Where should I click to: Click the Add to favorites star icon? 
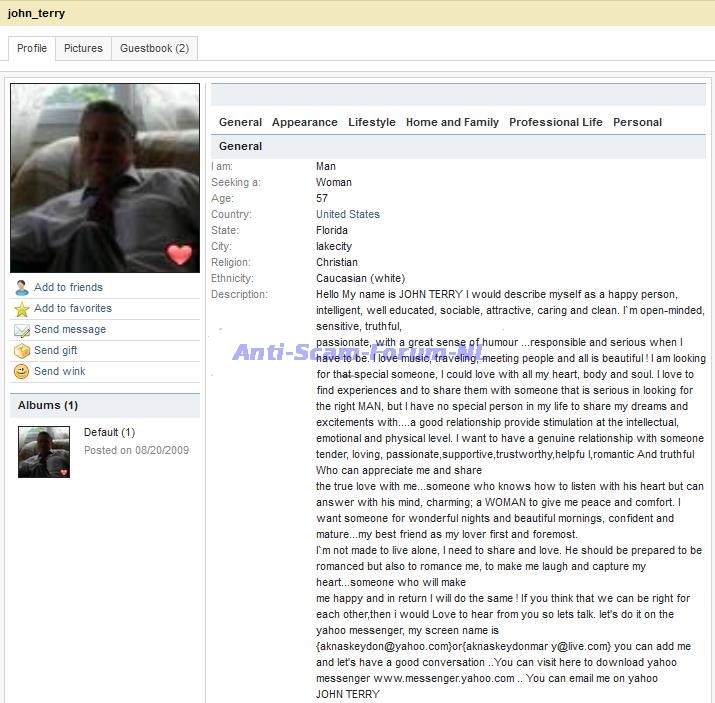tap(22, 309)
